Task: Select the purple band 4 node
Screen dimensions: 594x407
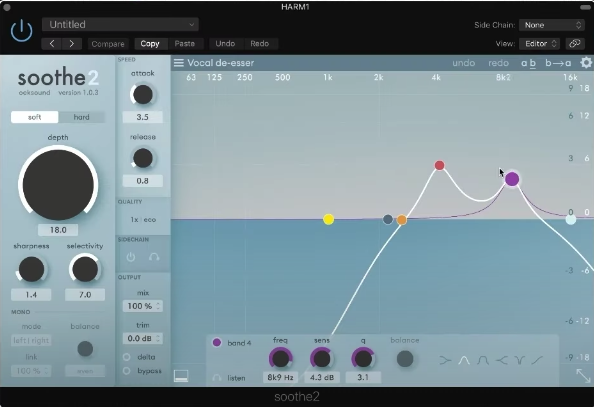Action: (512, 179)
